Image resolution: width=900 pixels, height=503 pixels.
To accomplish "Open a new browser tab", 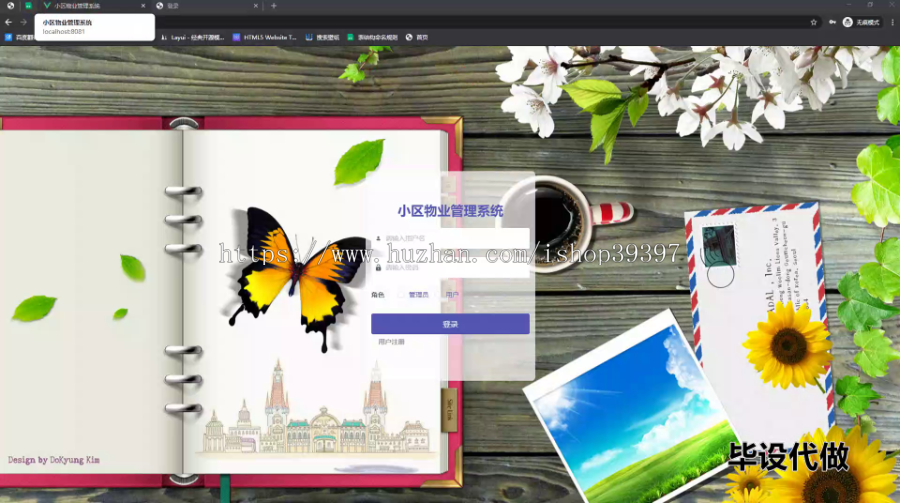I will point(274,6).
